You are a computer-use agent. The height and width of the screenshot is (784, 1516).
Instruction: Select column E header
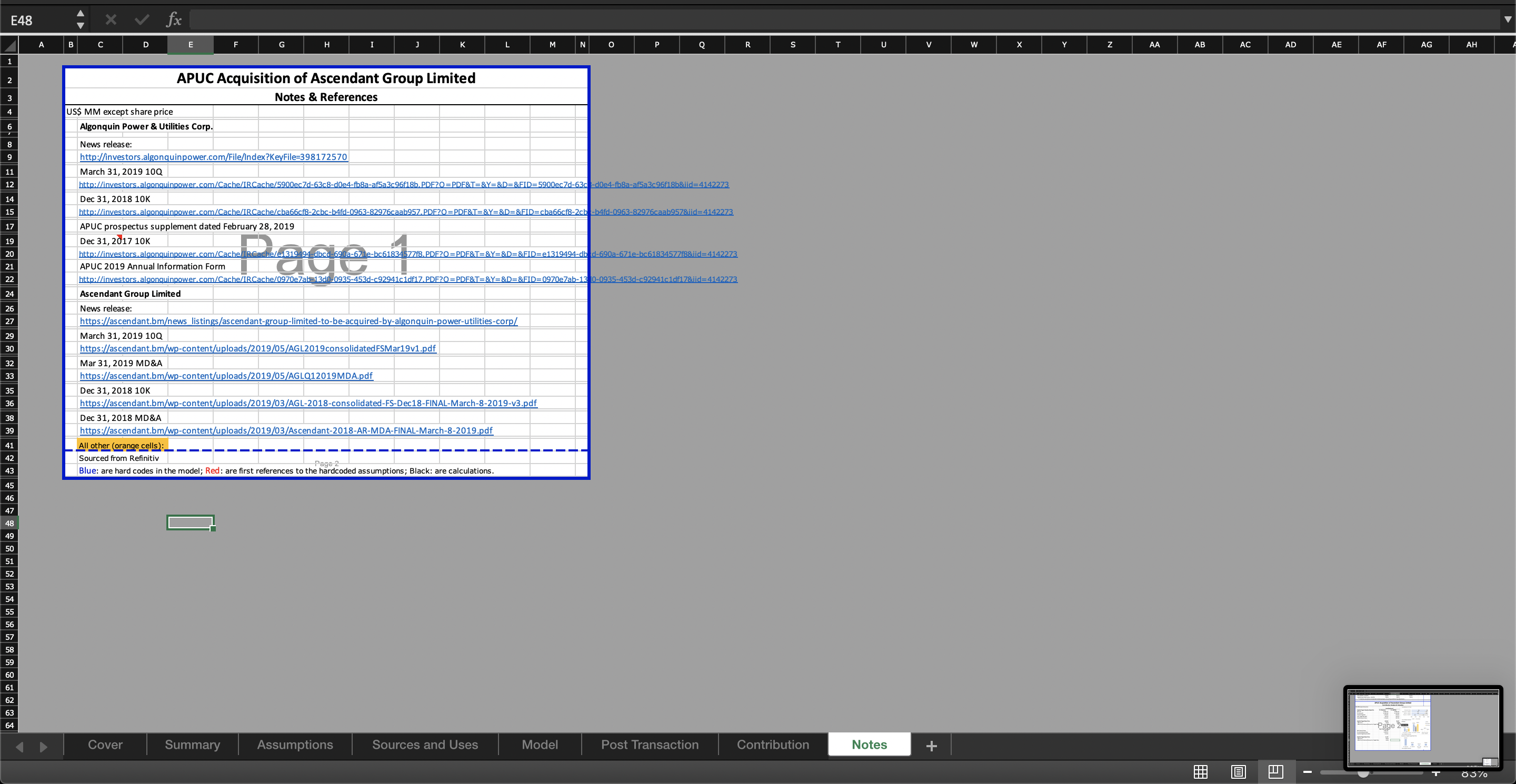[x=191, y=45]
